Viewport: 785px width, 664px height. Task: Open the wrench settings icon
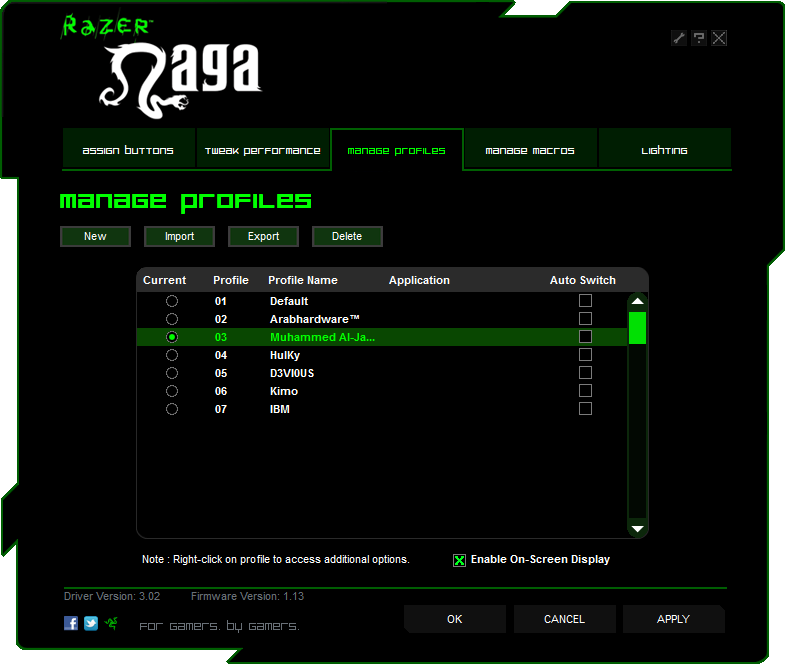[x=679, y=38]
